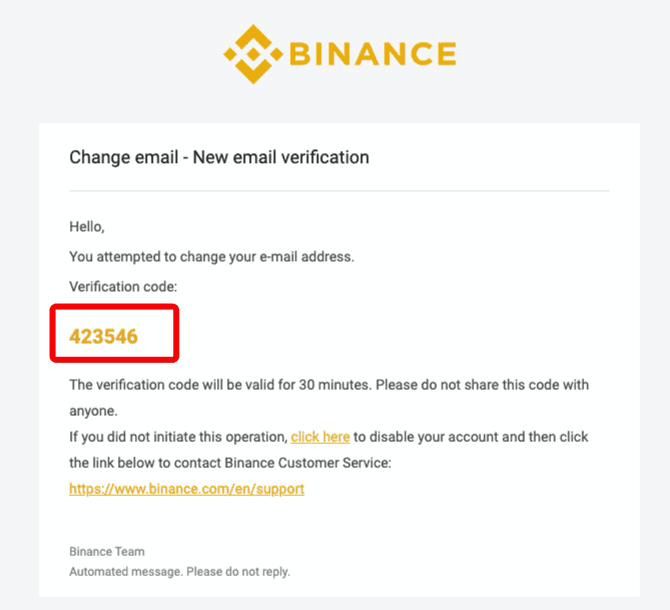670x610 pixels.
Task: Click the "Hello," greeting text
Action: pos(87,226)
